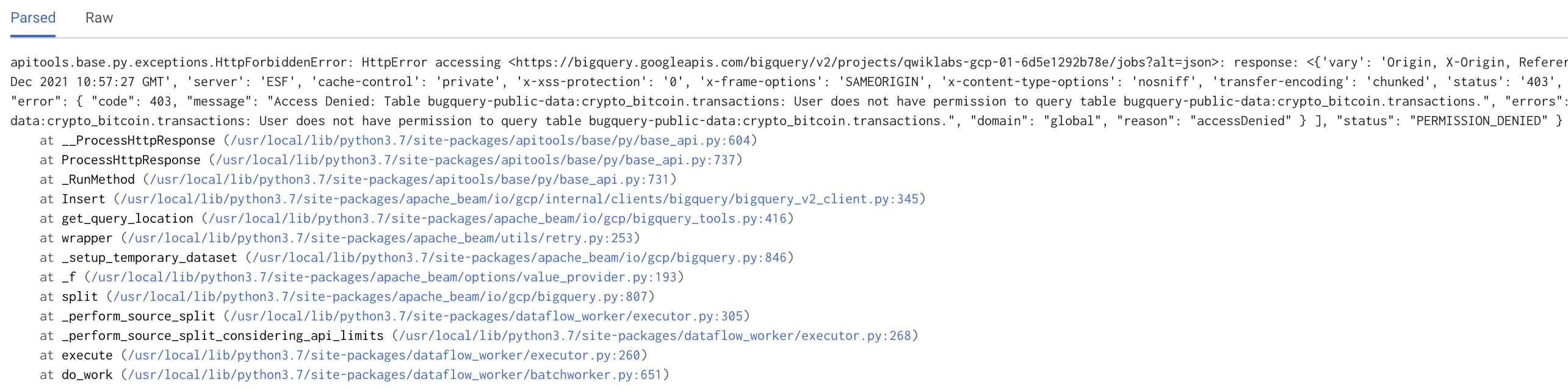Click the base_api.py:731 _RunMethod link
The width and height of the screenshot is (1568, 390).
(410, 179)
